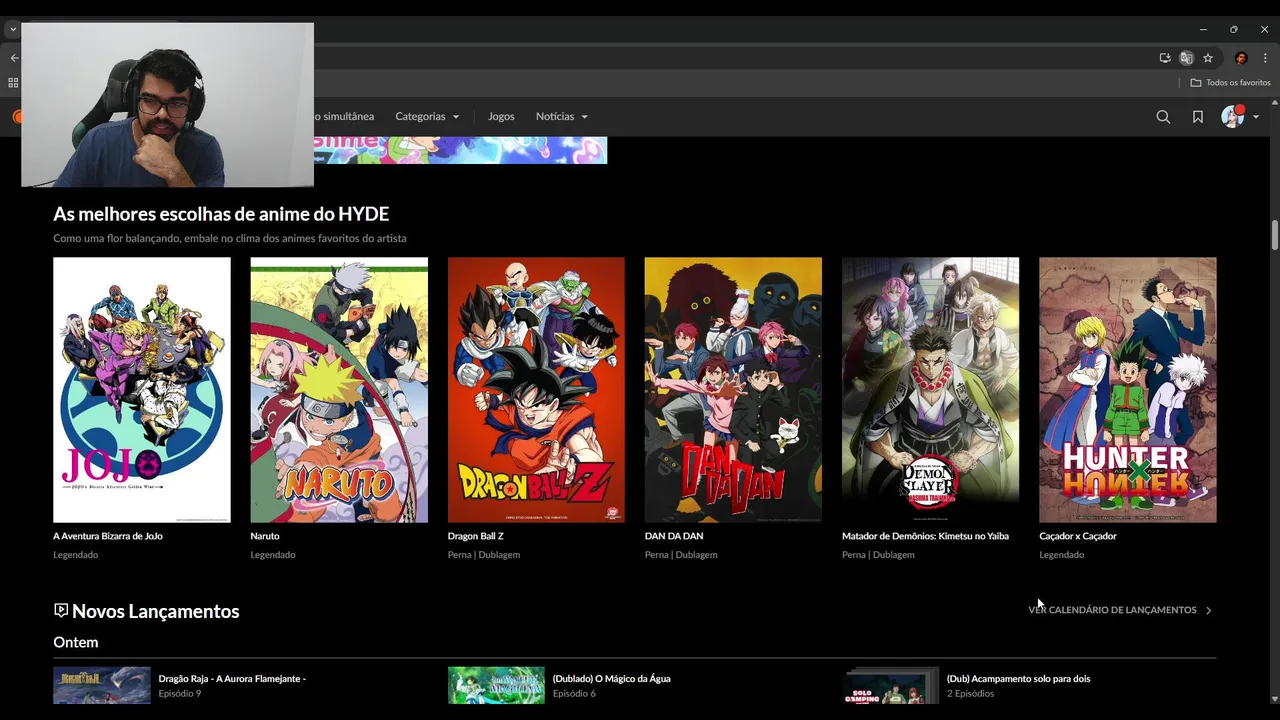
Task: Click the chevron after Calendário de Lançamentos
Action: pos(1208,610)
